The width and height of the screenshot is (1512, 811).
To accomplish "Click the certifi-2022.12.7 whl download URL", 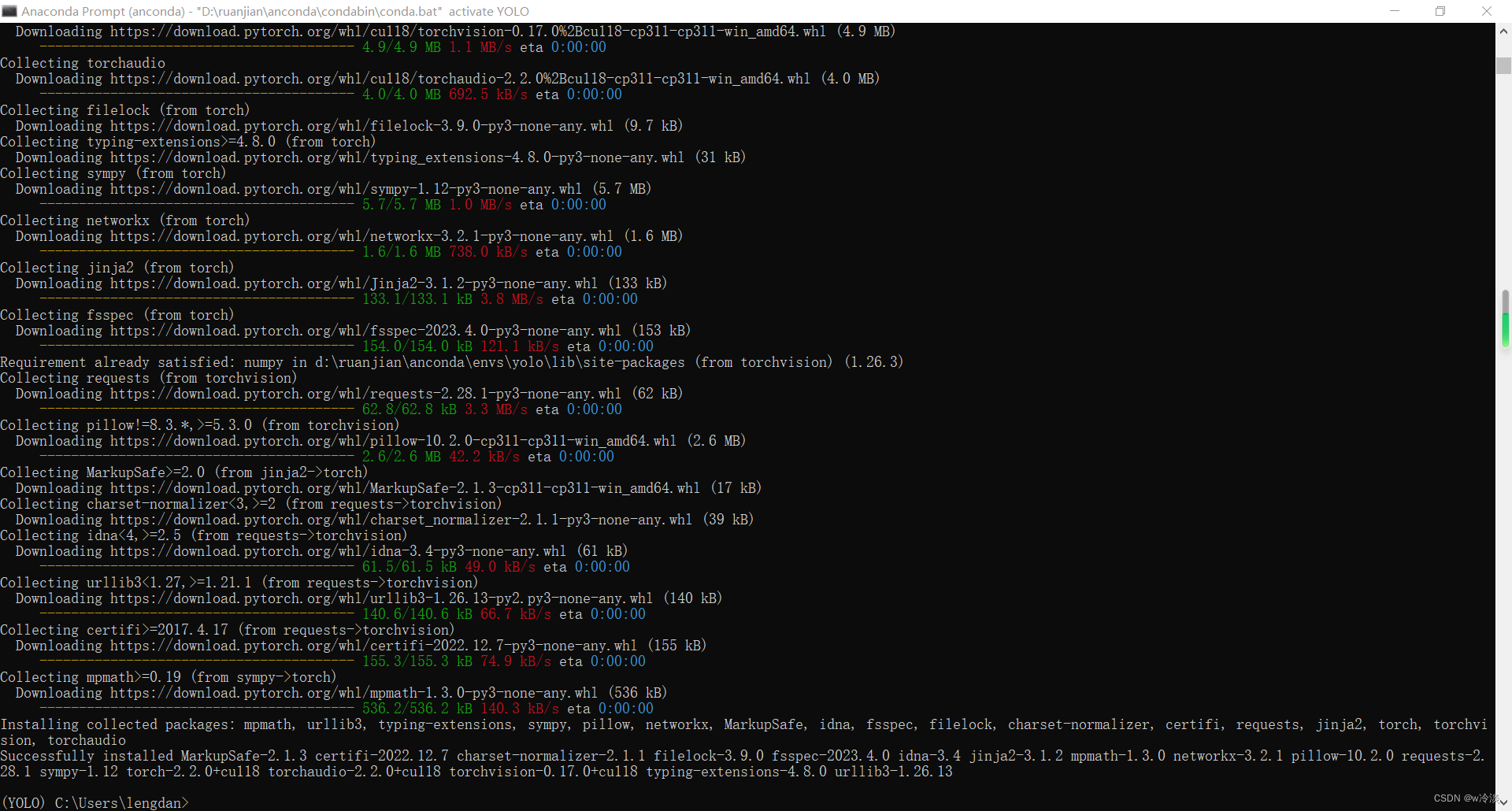I will coord(374,646).
